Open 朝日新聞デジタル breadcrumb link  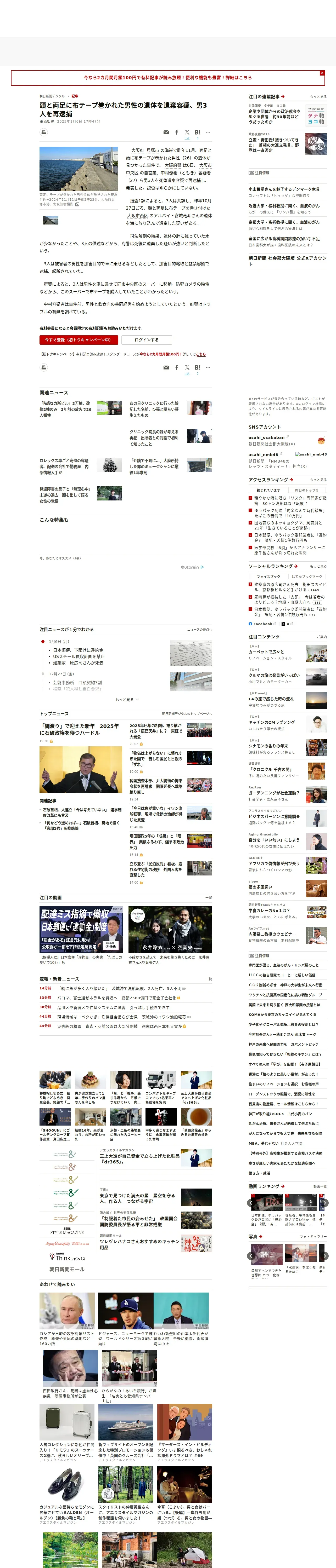point(52,96)
